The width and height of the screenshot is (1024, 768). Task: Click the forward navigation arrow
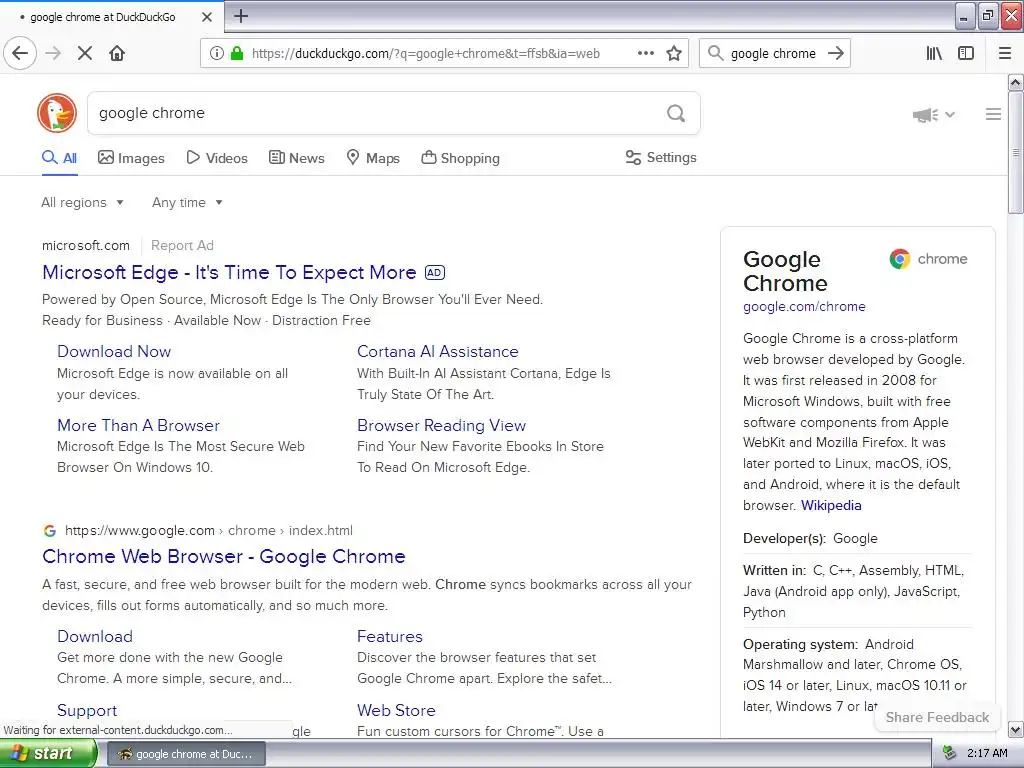pyautogui.click(x=54, y=53)
